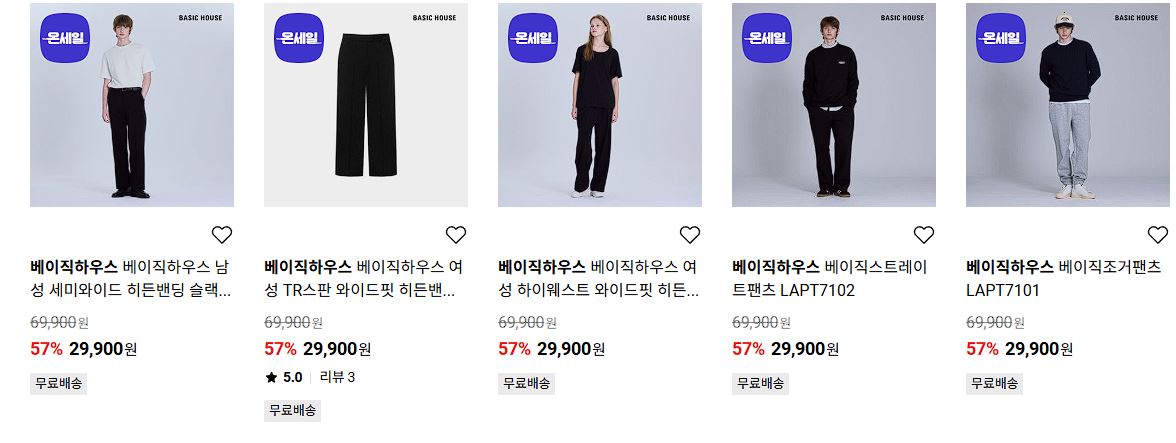Open the man in white t-shirt product thumbnail

pos(132,105)
